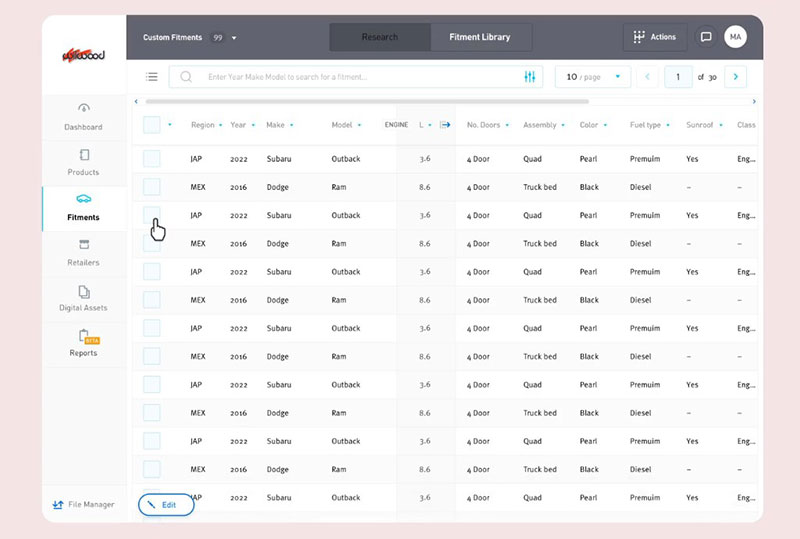Check the fifth Dodge Ram row checkbox

pyautogui.click(x=152, y=412)
